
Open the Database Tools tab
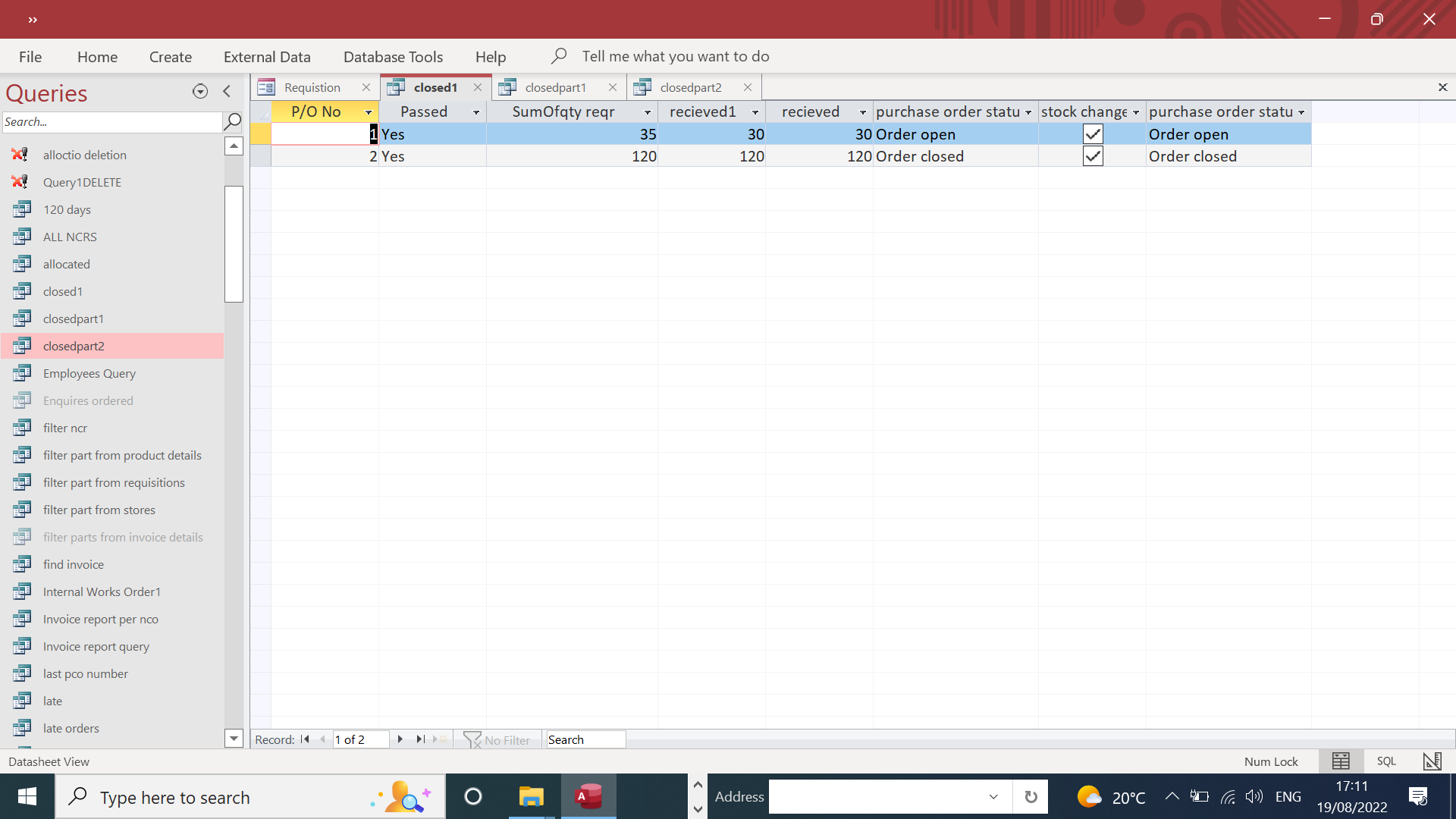point(393,56)
